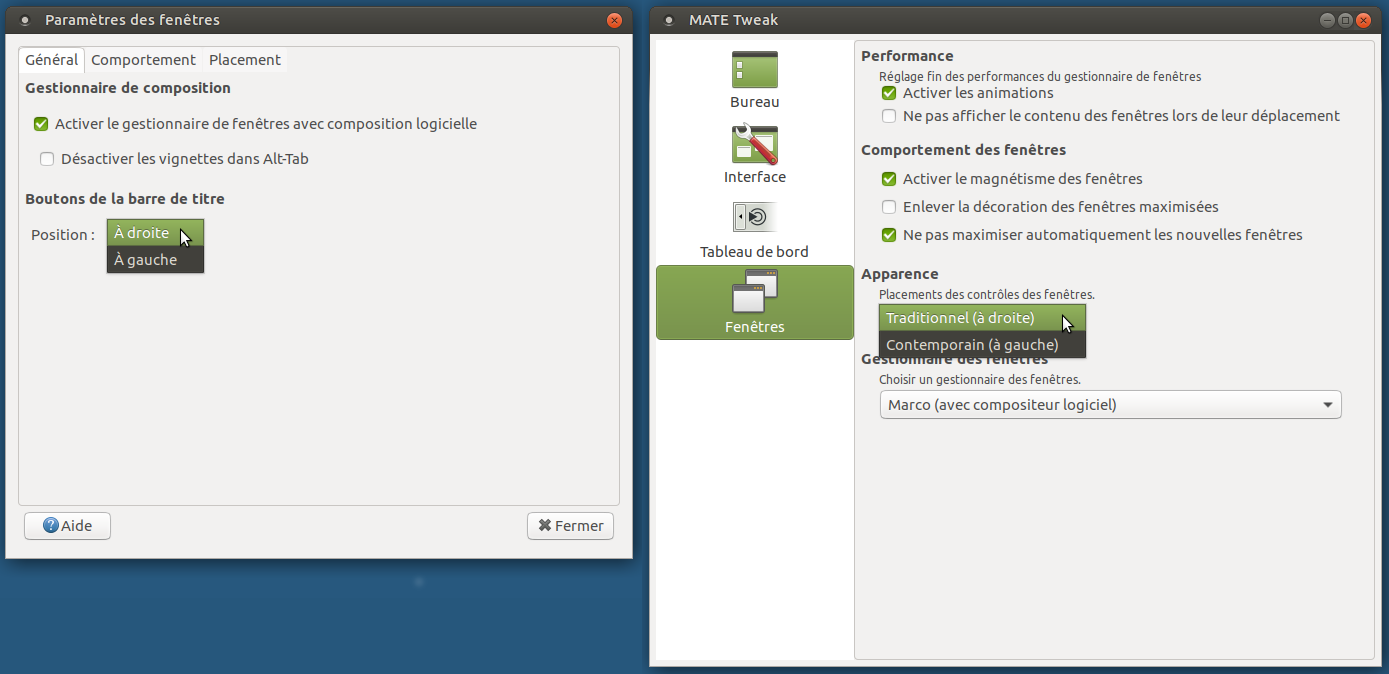Open the Marco window manager dropdown

click(x=1110, y=405)
